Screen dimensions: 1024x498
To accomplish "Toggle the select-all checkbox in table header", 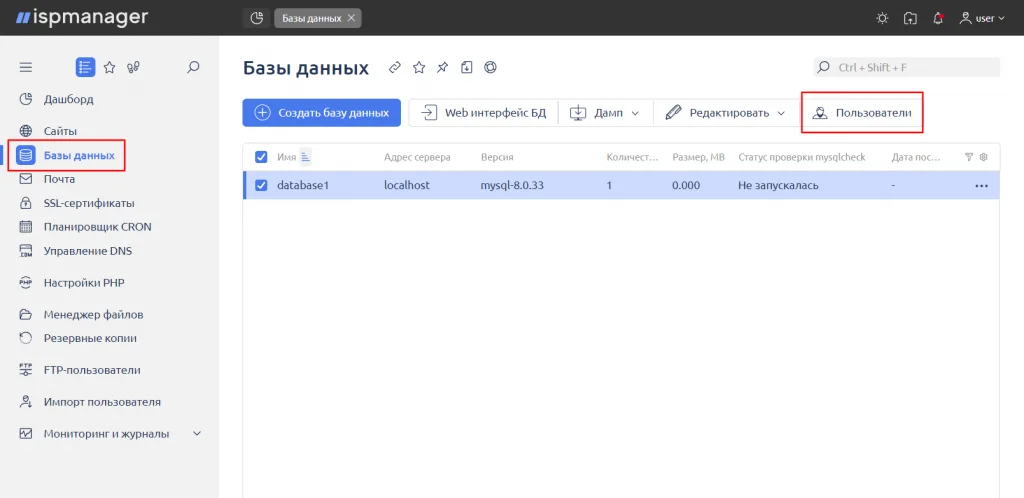I will pos(261,157).
